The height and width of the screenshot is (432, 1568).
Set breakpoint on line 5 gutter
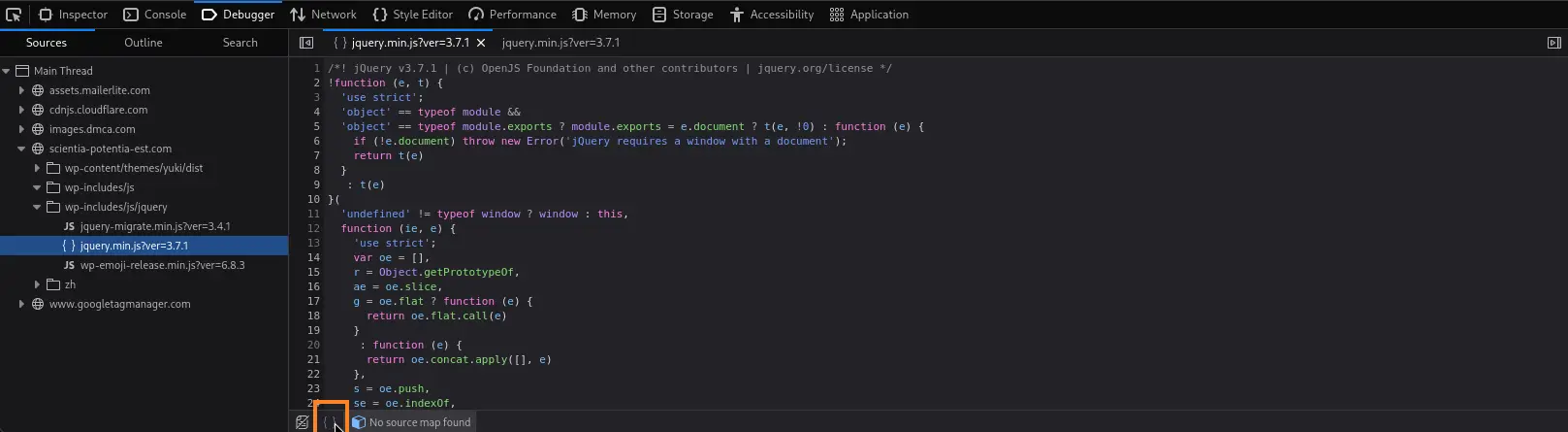click(x=316, y=126)
